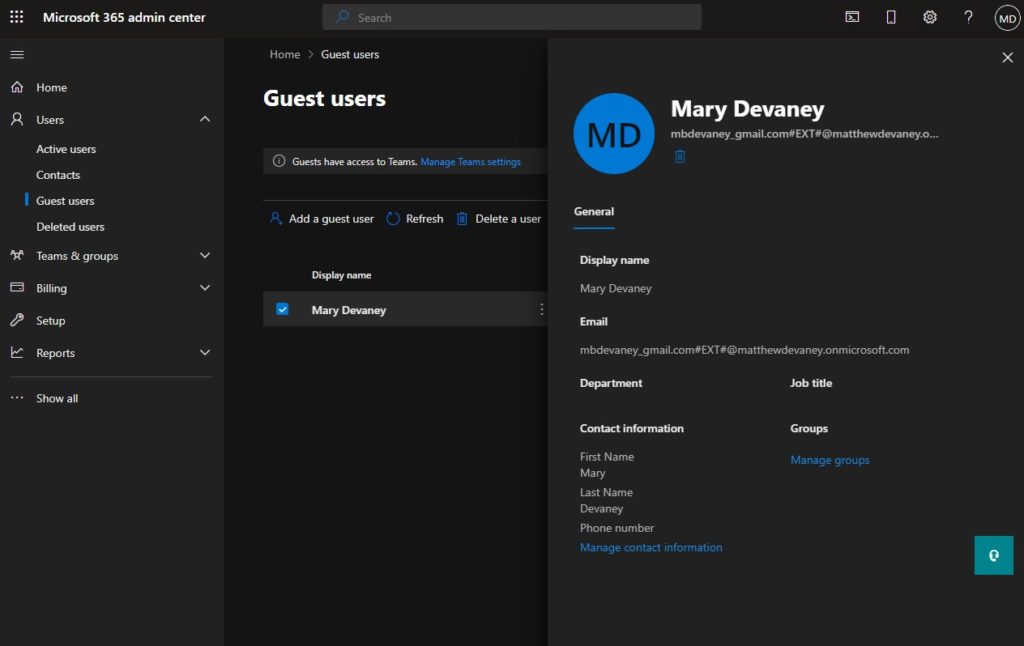Open the app launcher waffle icon
The width and height of the screenshot is (1024, 646).
[17, 17]
